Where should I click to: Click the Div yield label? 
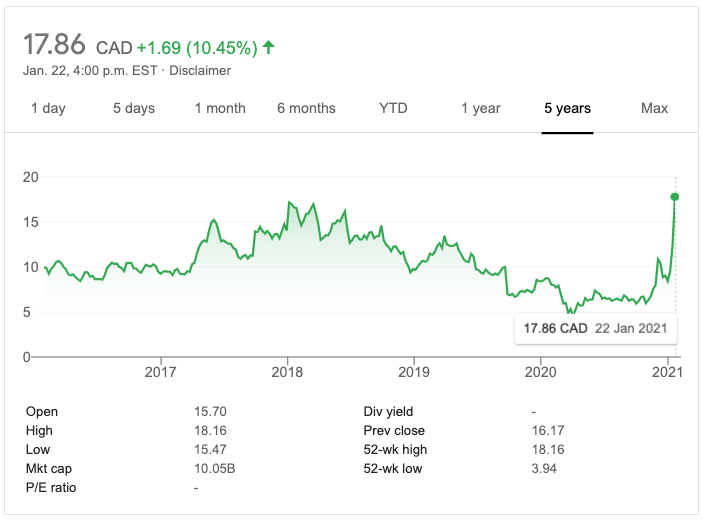click(388, 412)
